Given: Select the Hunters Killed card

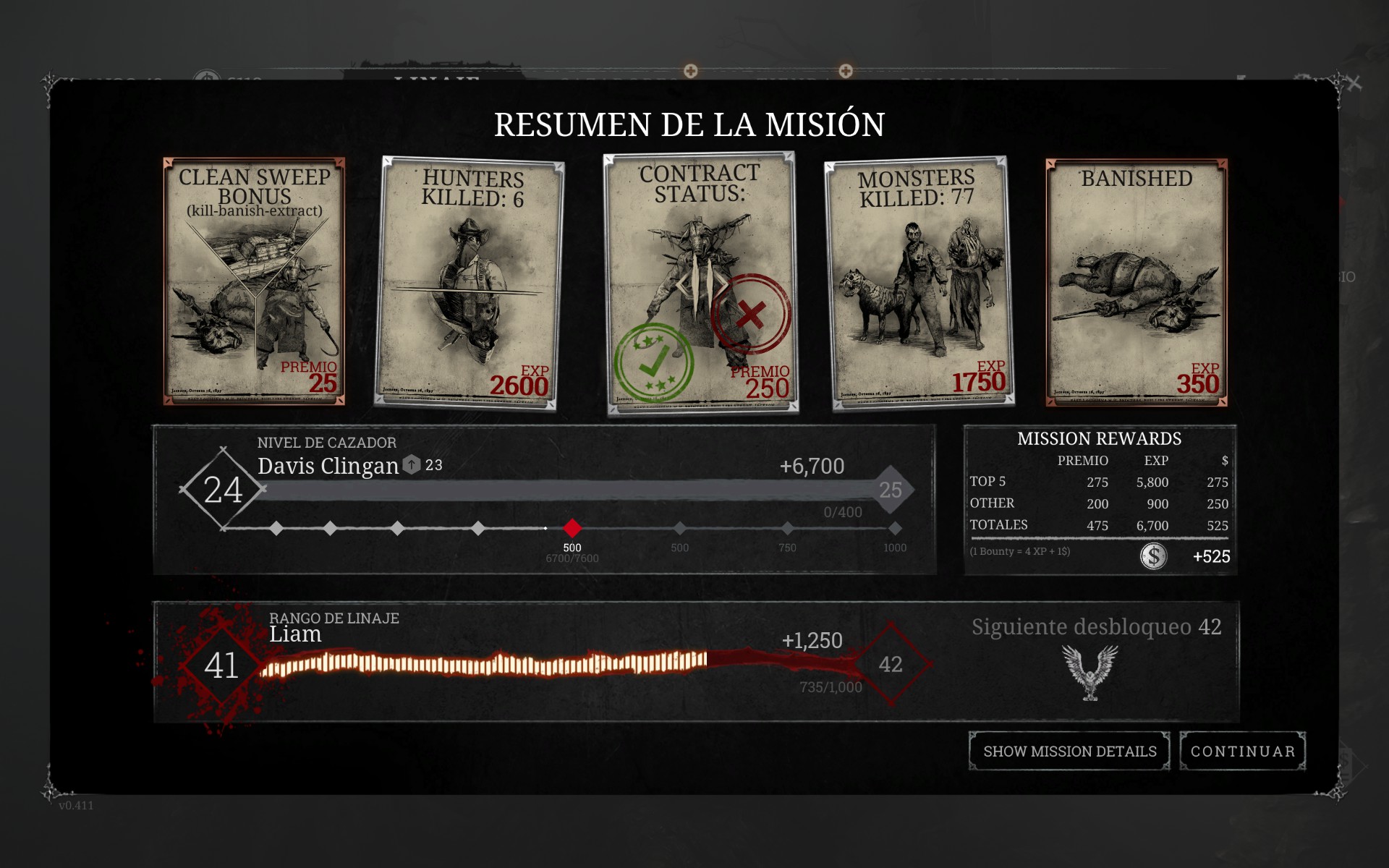Looking at the screenshot, I should click(x=469, y=284).
